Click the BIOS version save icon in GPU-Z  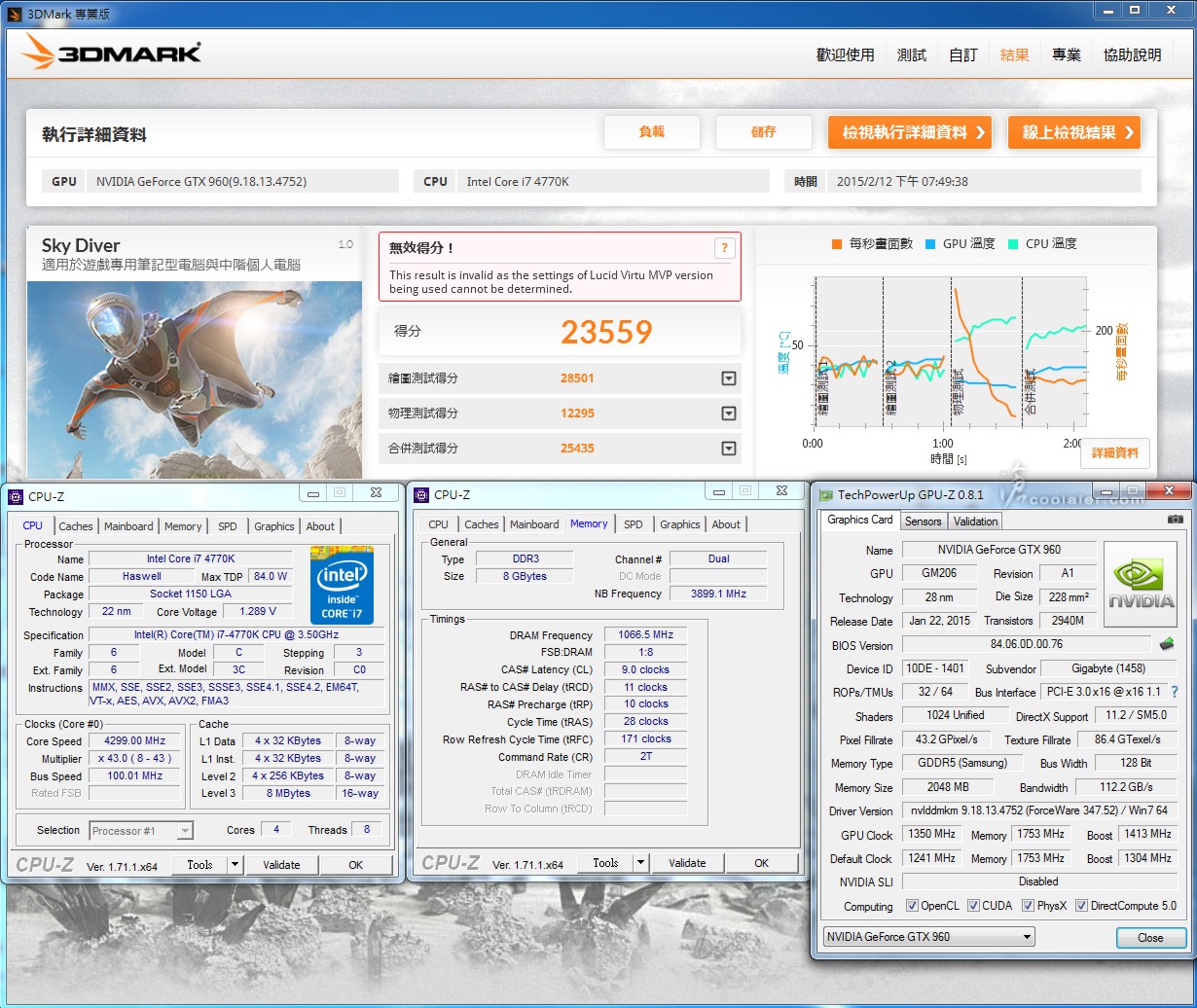pyautogui.click(x=1166, y=644)
